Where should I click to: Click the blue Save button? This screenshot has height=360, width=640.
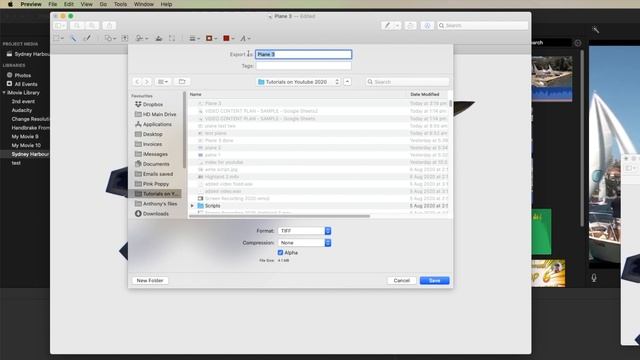[x=434, y=280]
